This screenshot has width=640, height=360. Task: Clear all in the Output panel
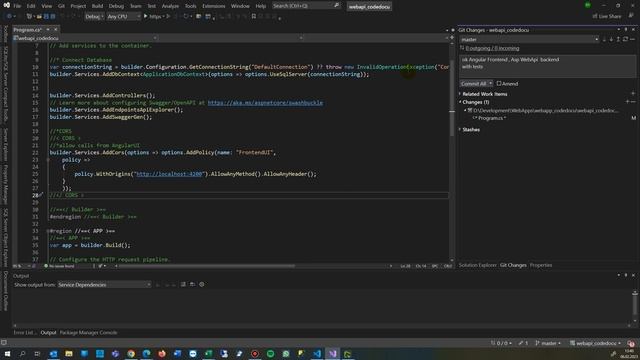coord(183,284)
